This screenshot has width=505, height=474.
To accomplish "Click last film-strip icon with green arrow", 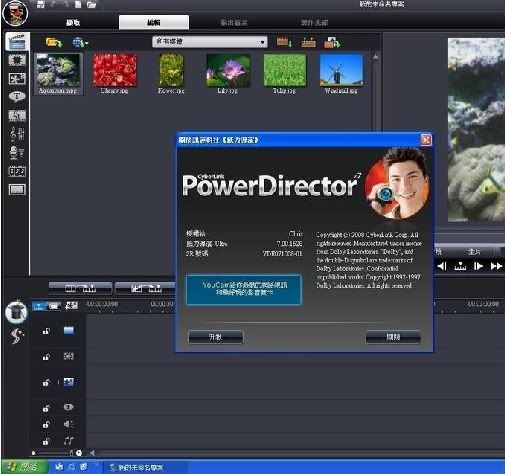I will (x=332, y=42).
